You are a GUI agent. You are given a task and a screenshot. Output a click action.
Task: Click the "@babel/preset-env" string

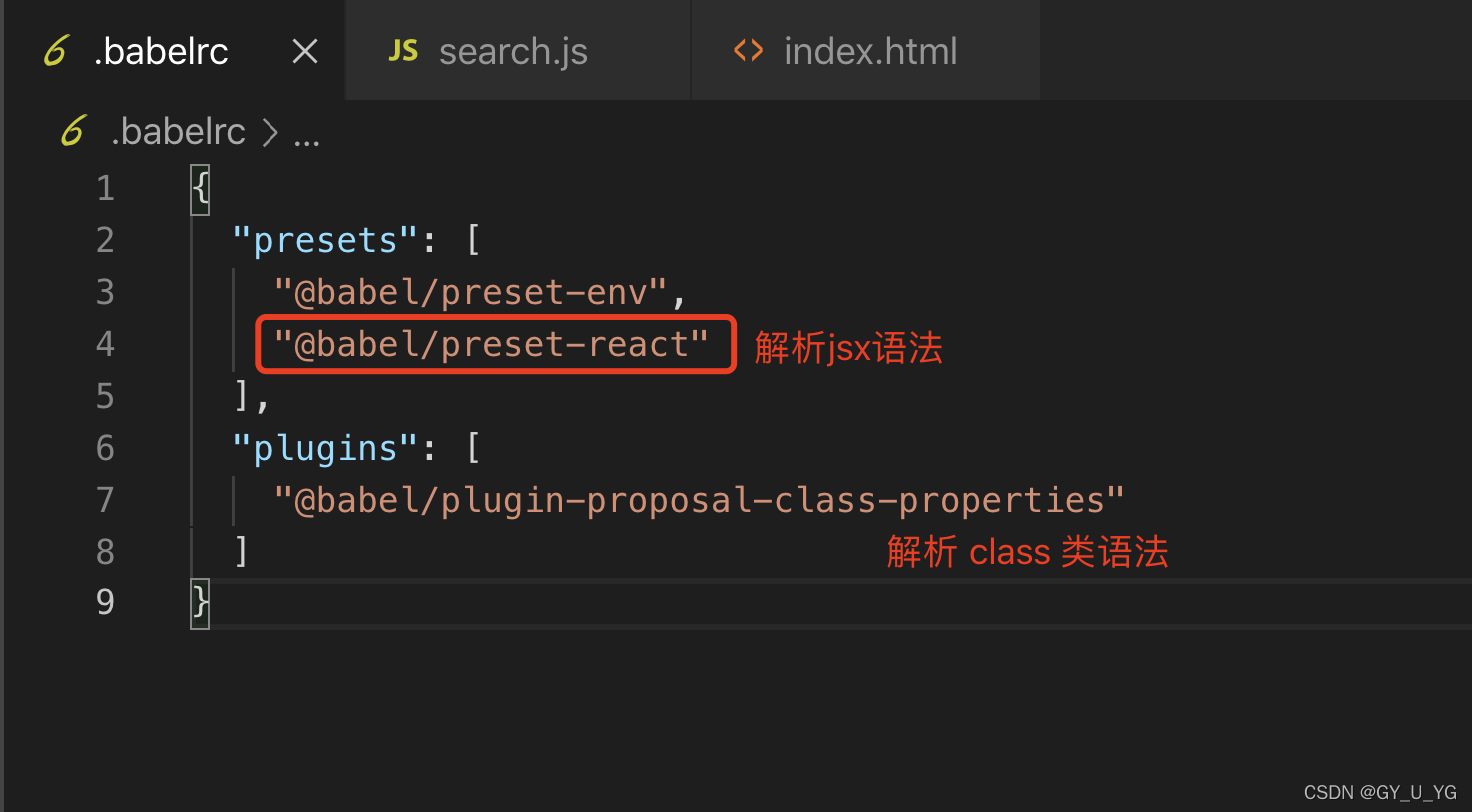[470, 292]
